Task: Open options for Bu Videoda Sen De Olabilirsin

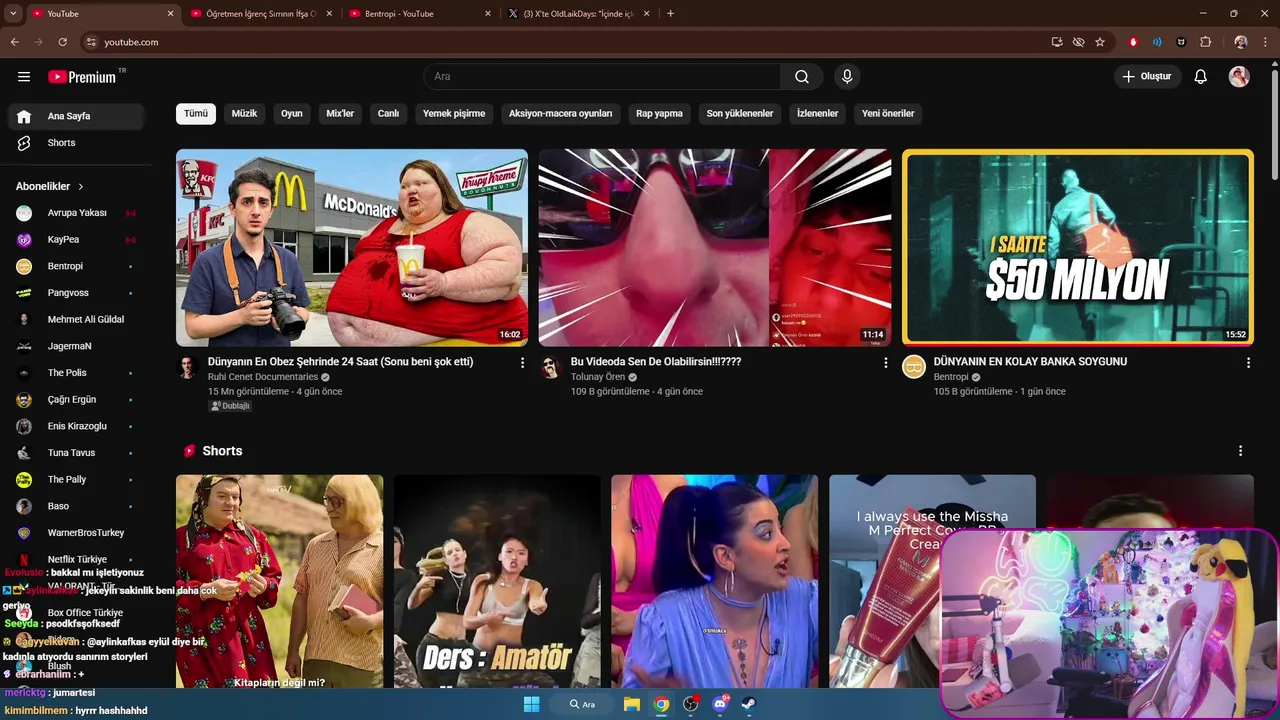Action: point(885,363)
